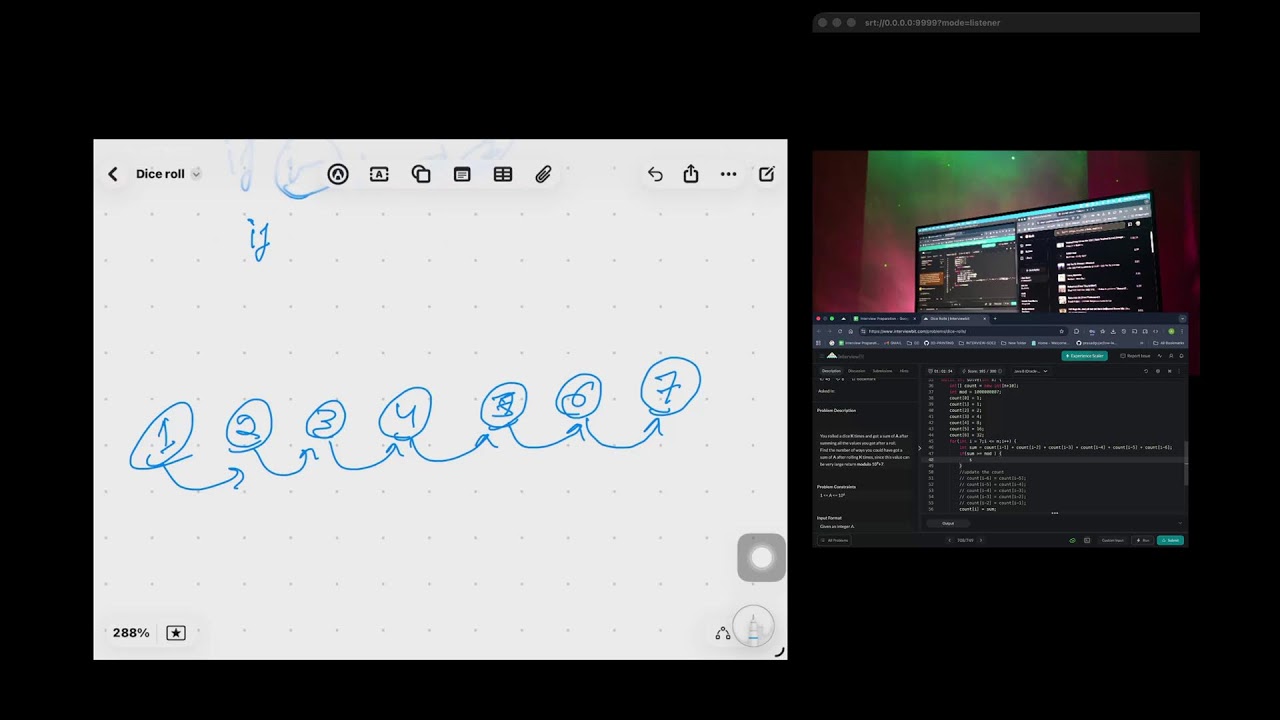Viewport: 1280px width, 720px height.
Task: Open the minimized pen tool palette
Action: (x=754, y=628)
